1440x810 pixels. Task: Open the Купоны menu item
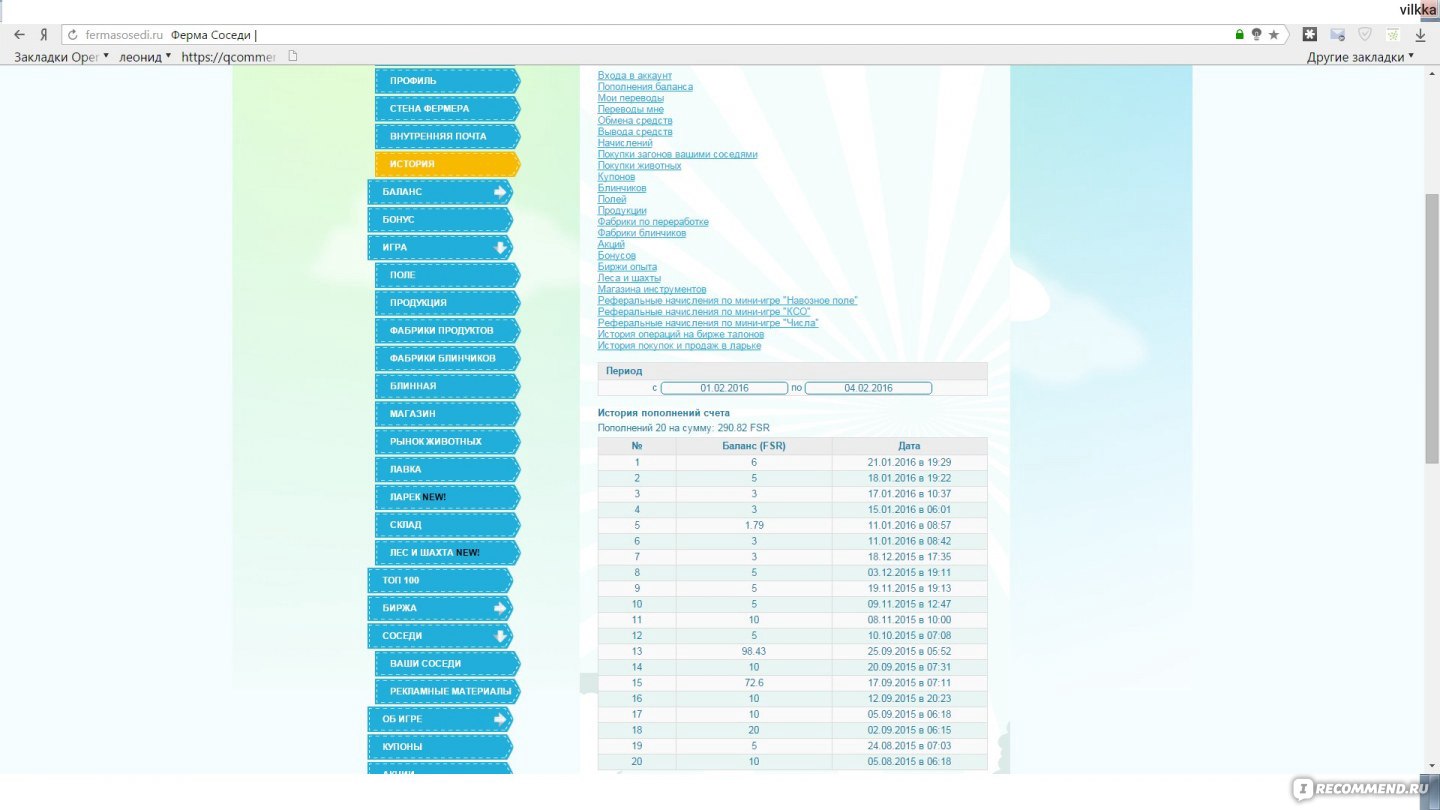coord(440,747)
